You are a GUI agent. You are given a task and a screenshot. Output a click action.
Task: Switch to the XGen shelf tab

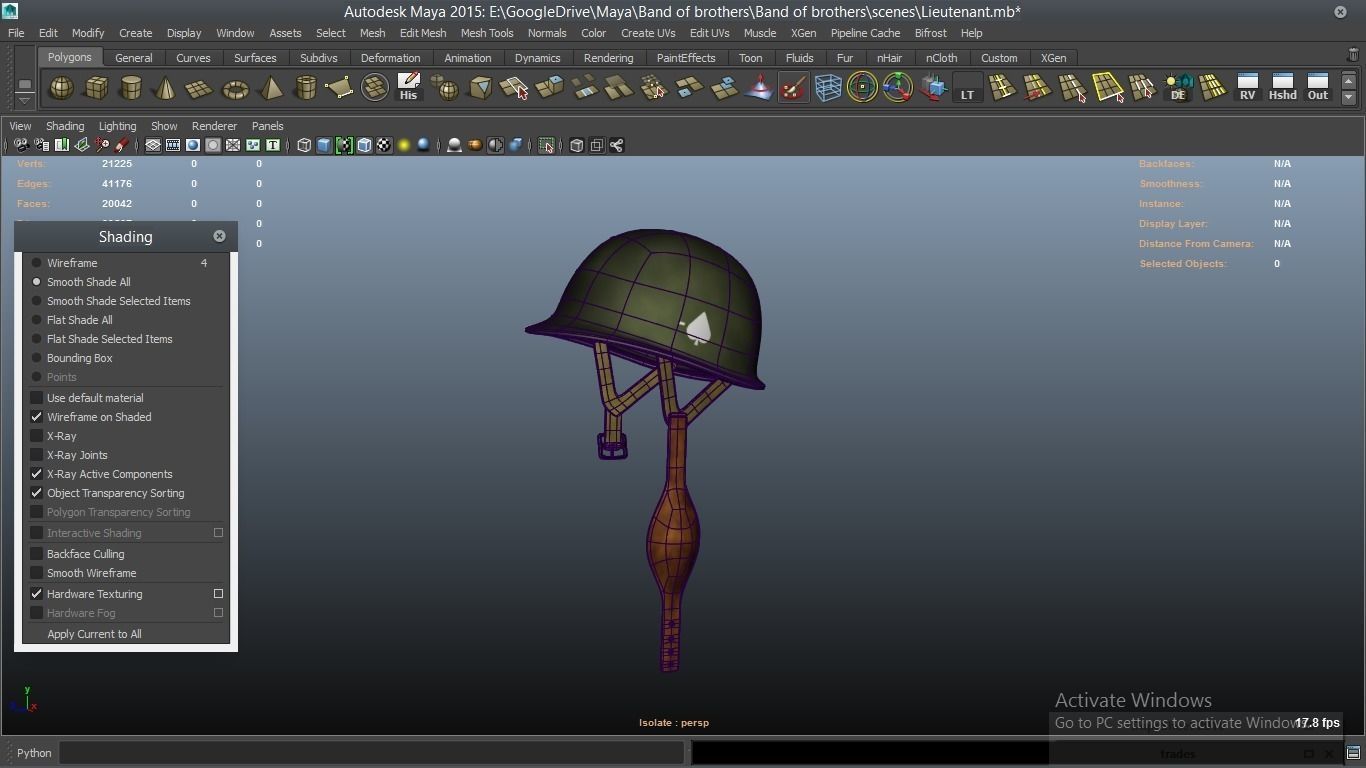coord(1053,58)
